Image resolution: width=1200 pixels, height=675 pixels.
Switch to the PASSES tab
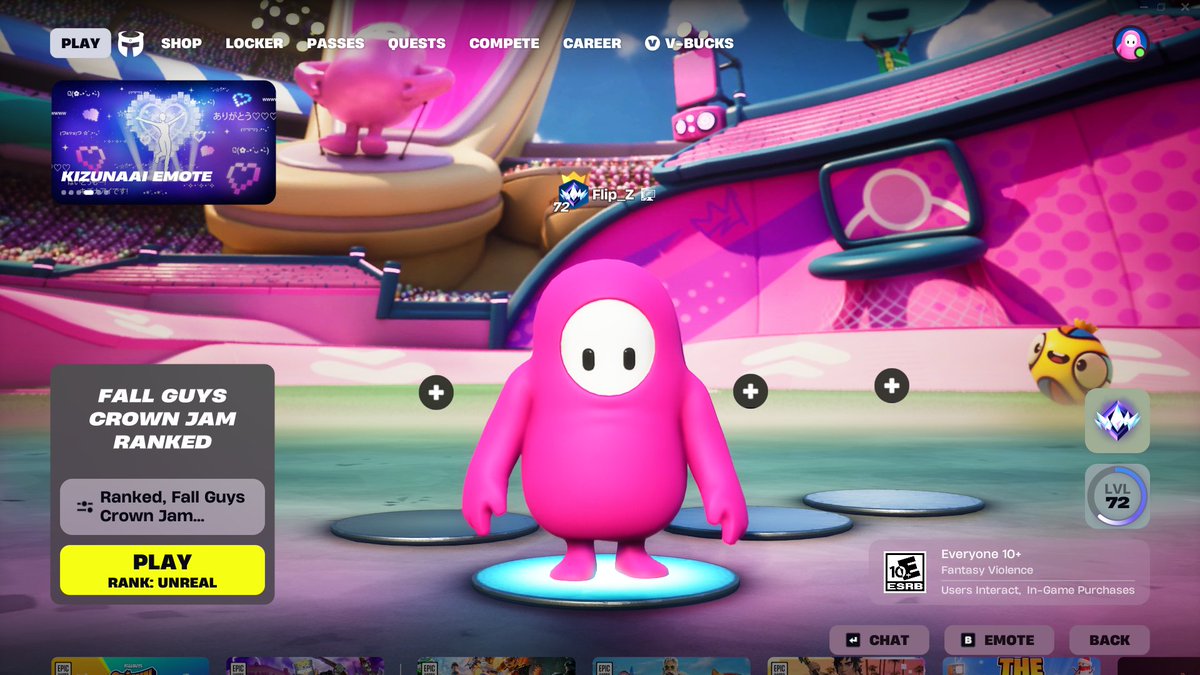click(x=336, y=43)
